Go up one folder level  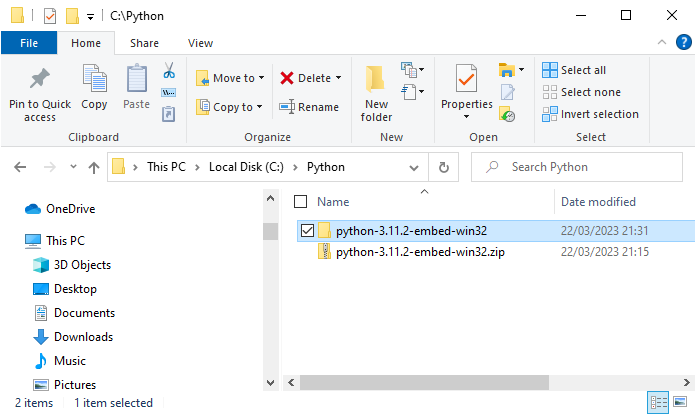click(94, 167)
